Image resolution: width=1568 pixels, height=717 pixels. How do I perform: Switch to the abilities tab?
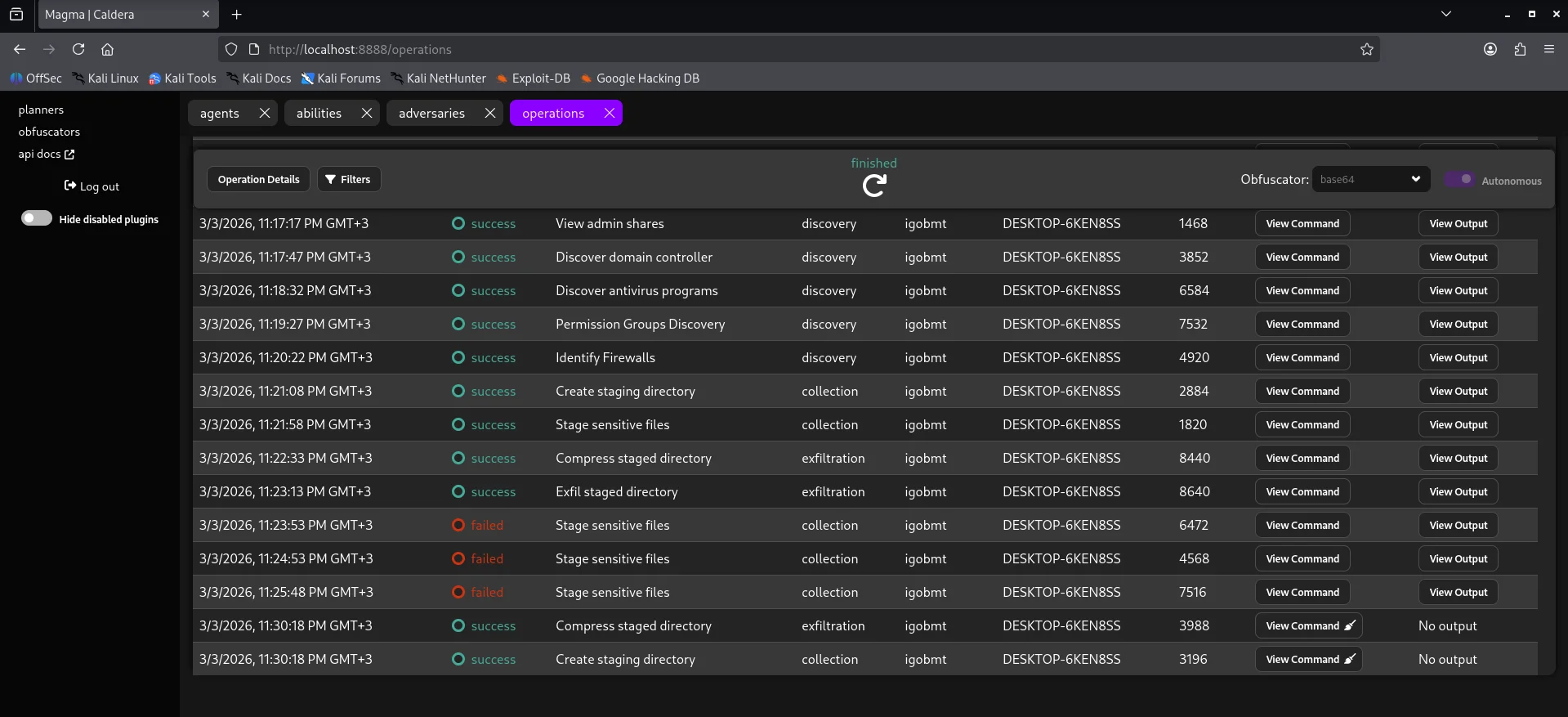[319, 113]
